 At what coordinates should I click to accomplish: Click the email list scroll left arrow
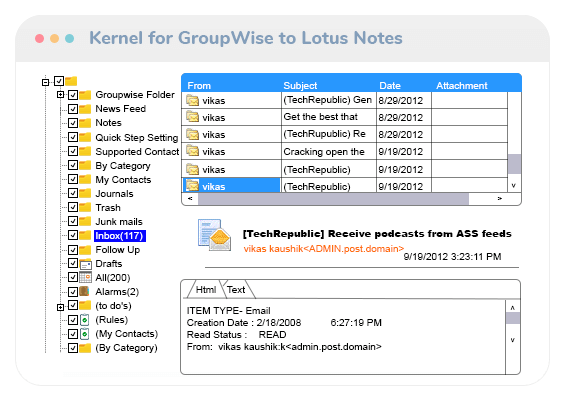click(190, 199)
